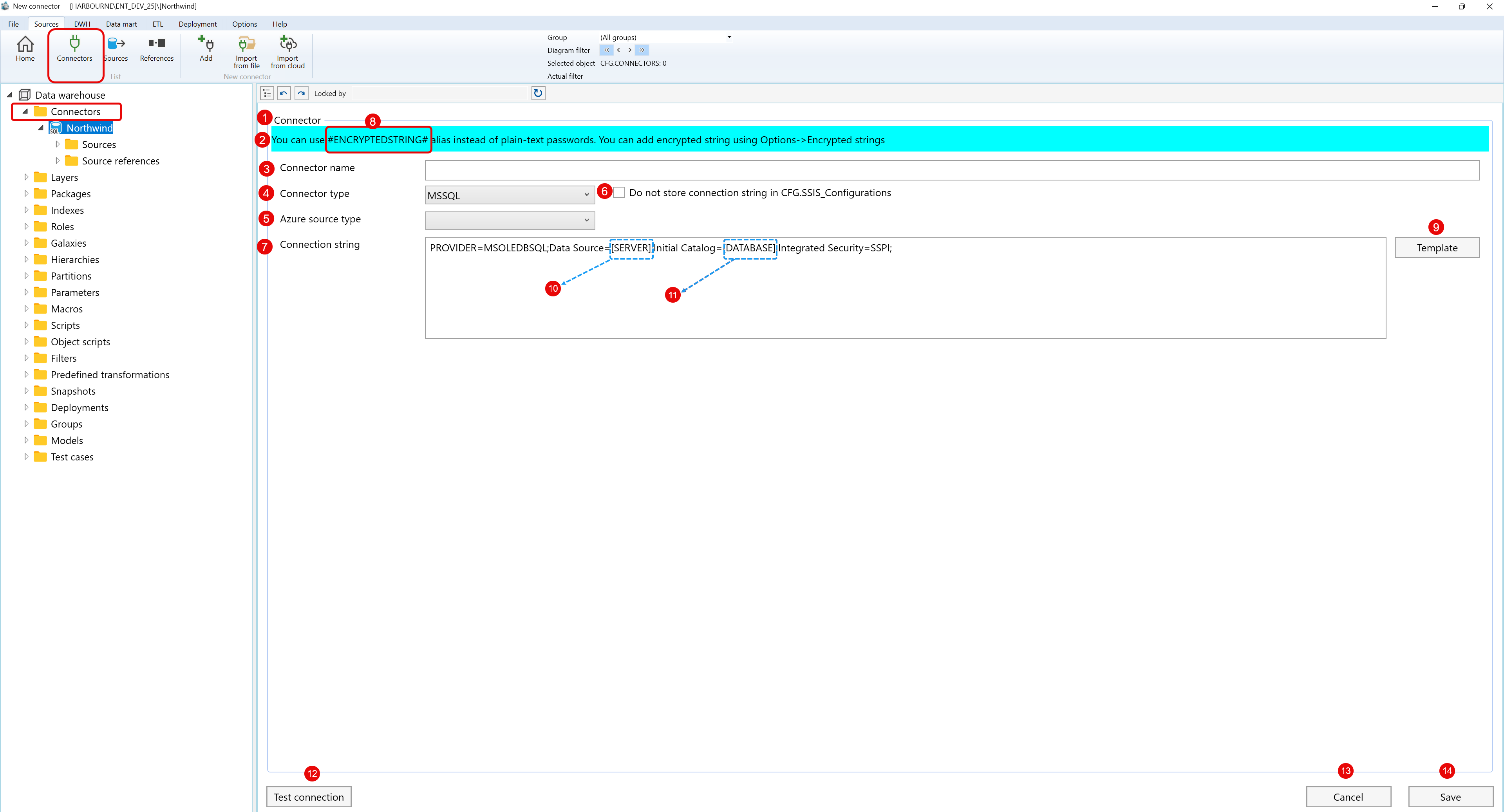Image resolution: width=1504 pixels, height=812 pixels.
Task: Select the Galaxies tree item
Action: 68,243
